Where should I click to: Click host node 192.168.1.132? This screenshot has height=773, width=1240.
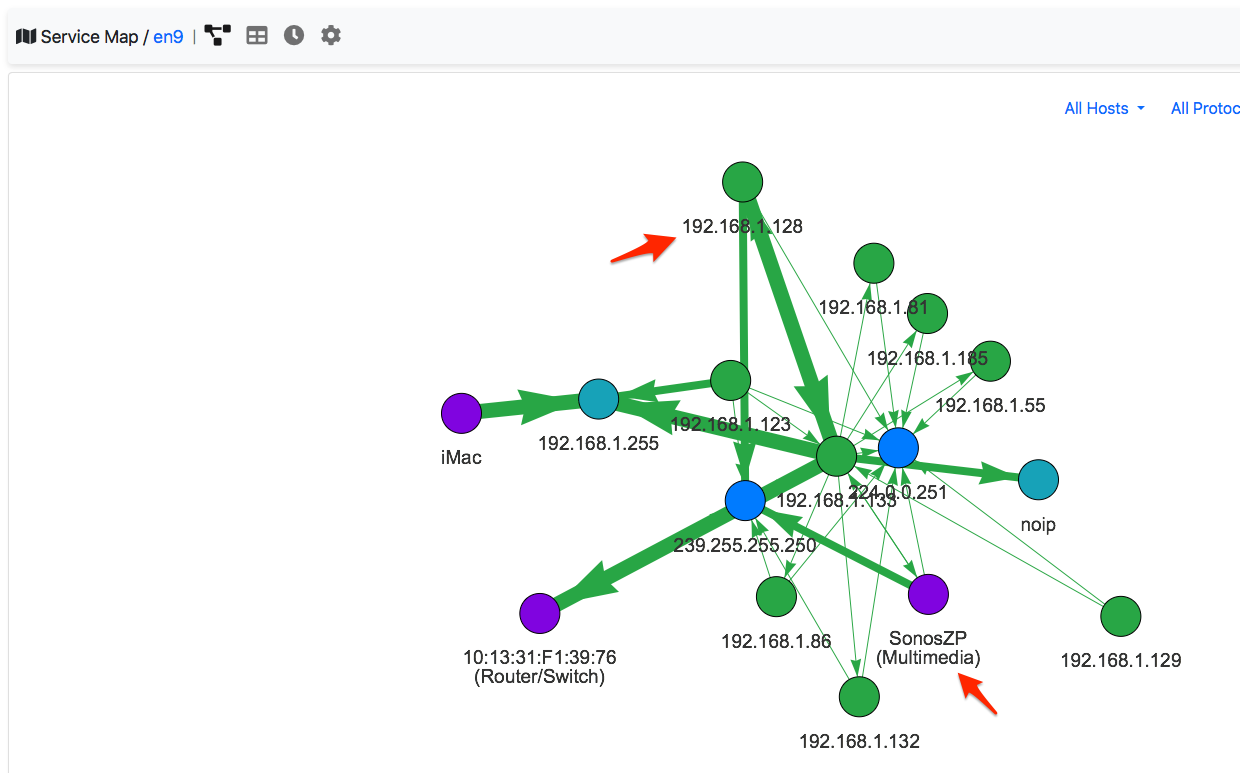tap(859, 696)
